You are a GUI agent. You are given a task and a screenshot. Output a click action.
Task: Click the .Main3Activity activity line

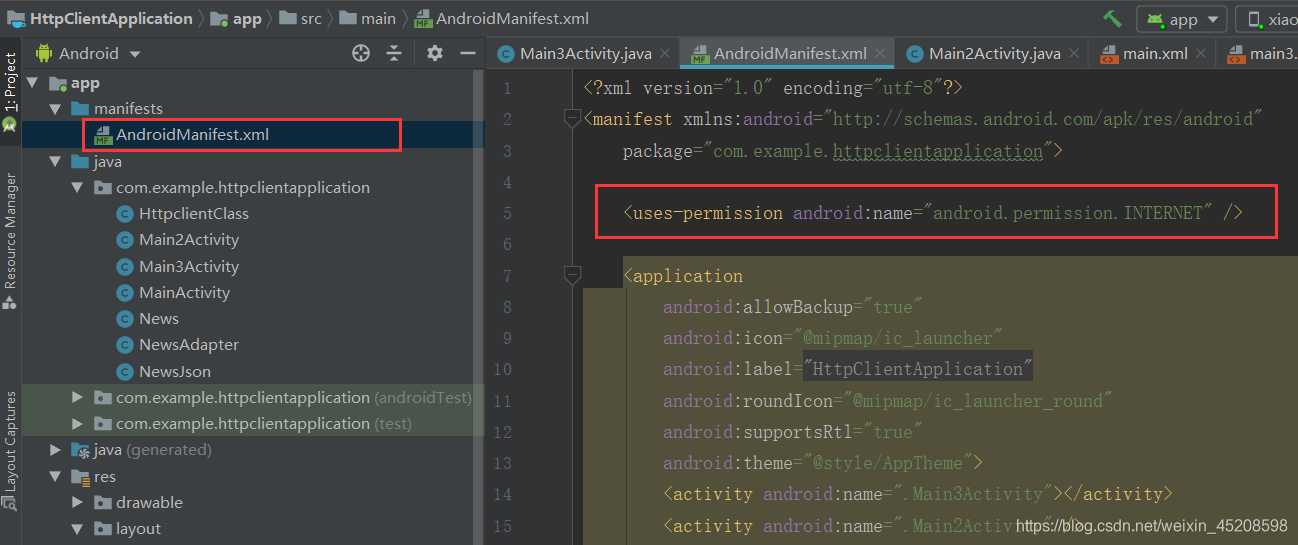click(917, 494)
